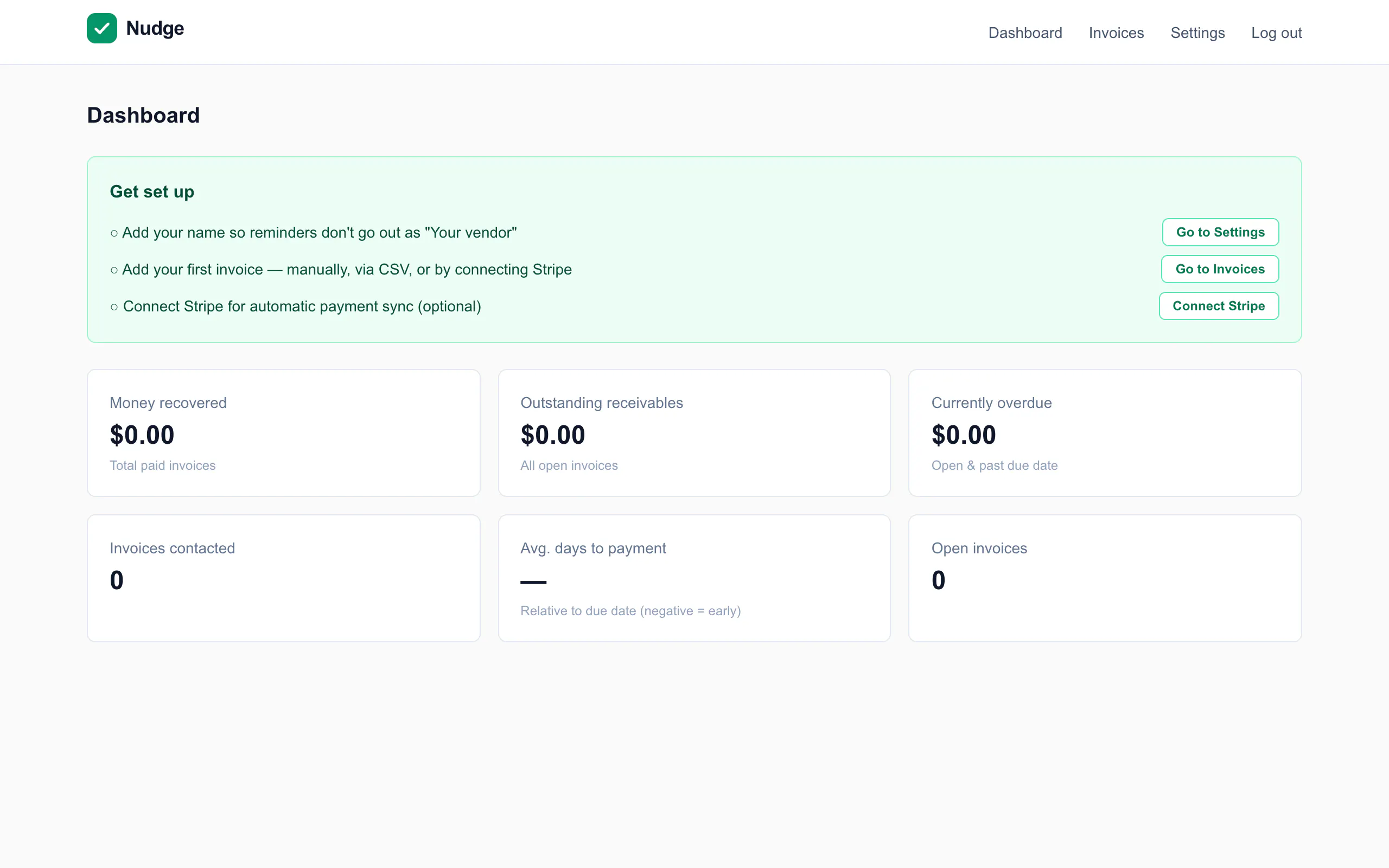
Task: Select the Outstanding receivables card
Action: (x=694, y=433)
